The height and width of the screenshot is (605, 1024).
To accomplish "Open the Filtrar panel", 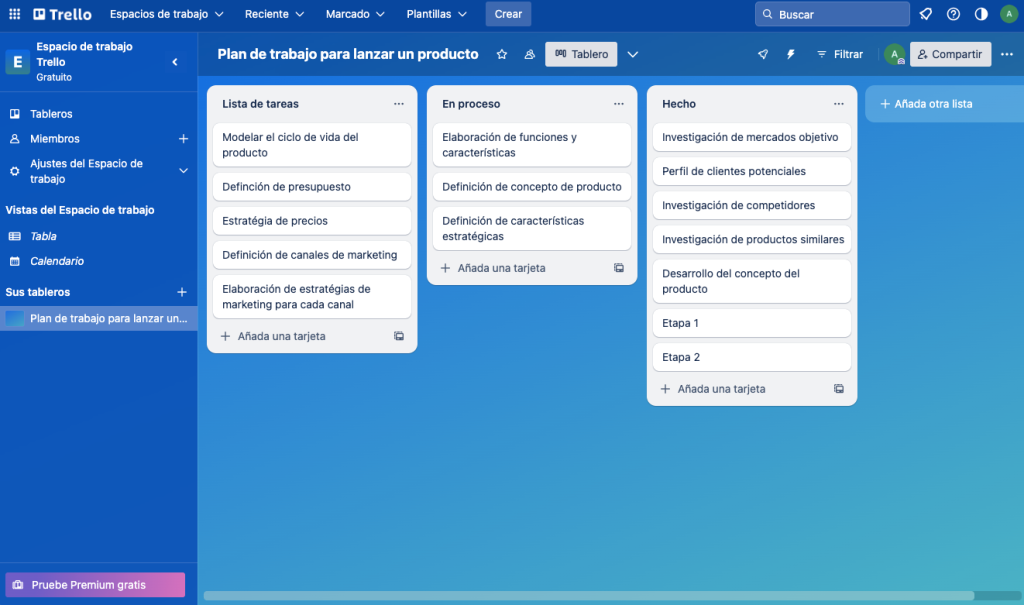I will click(x=839, y=54).
